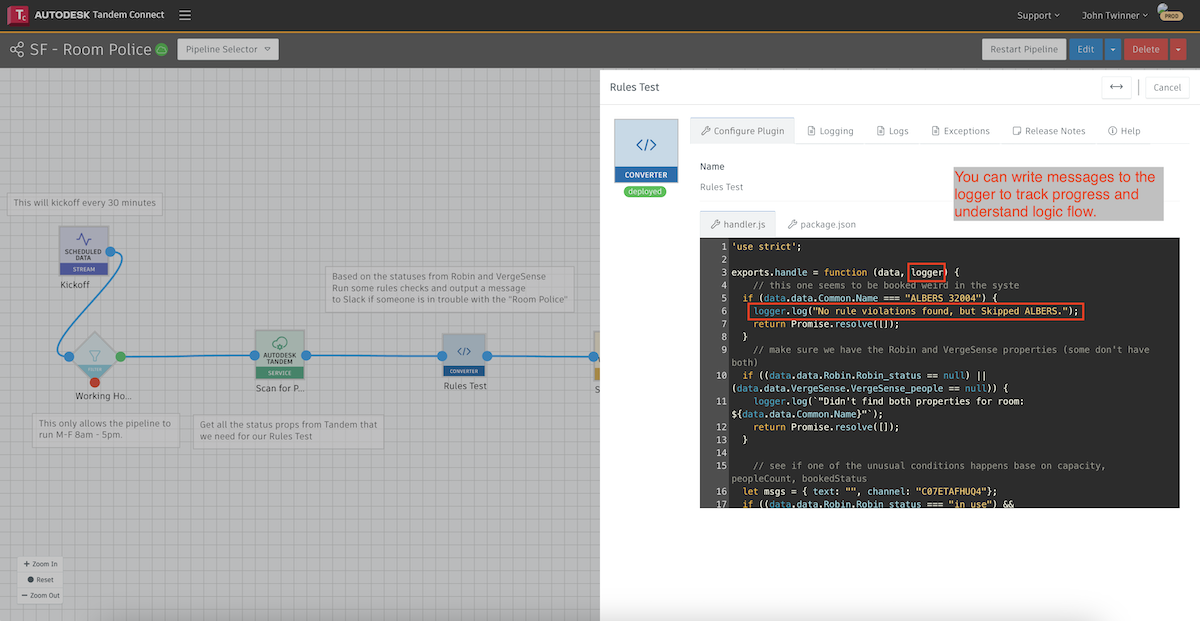Click the Restart Pipeline button
This screenshot has width=1200, height=621.
click(x=1024, y=49)
